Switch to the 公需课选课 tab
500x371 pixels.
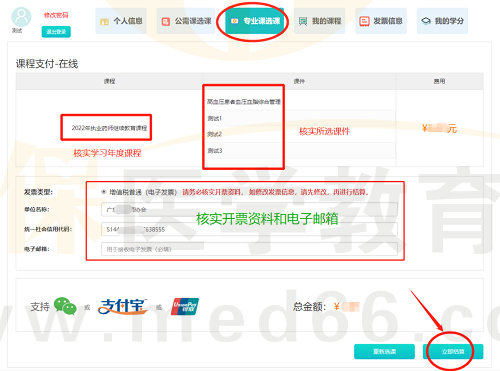(x=186, y=21)
